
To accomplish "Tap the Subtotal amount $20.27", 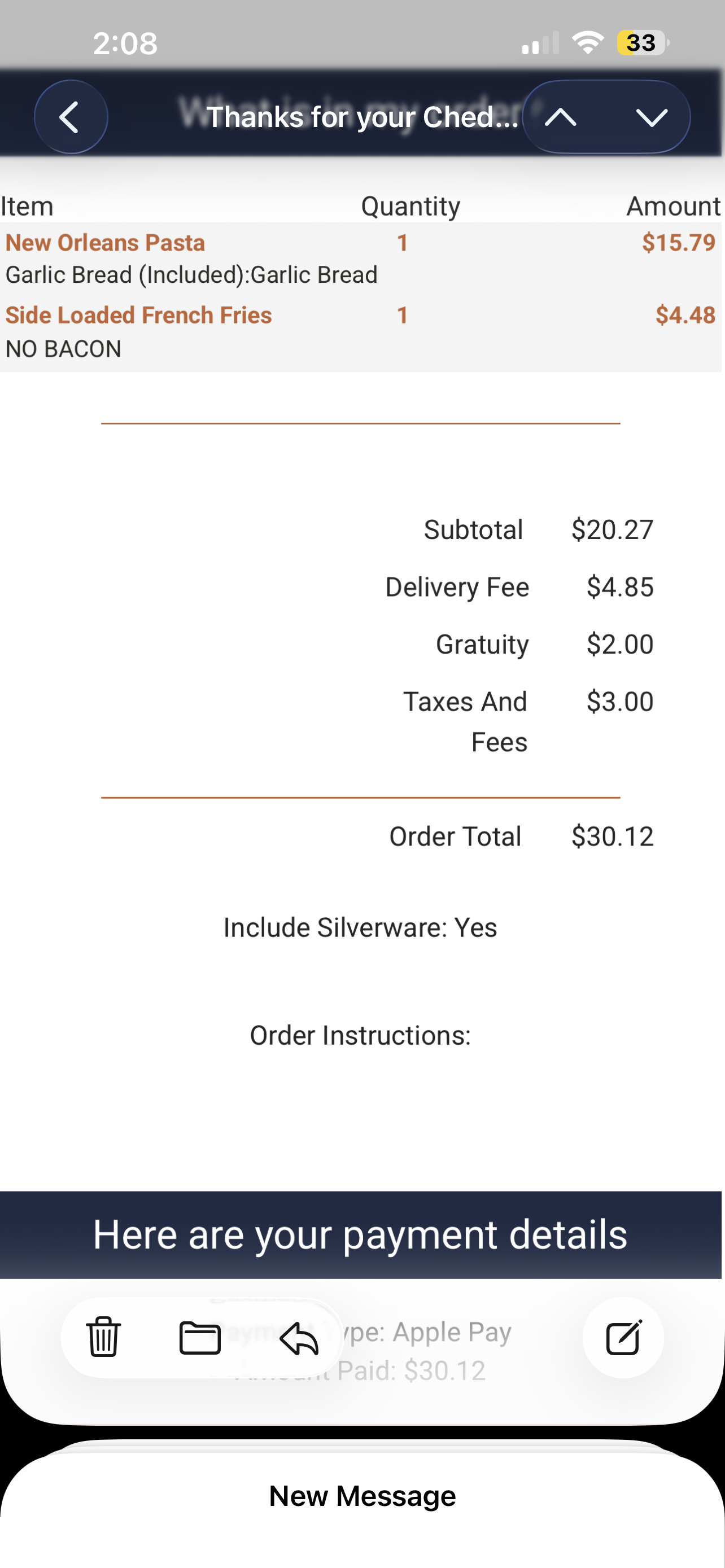I will (x=612, y=529).
